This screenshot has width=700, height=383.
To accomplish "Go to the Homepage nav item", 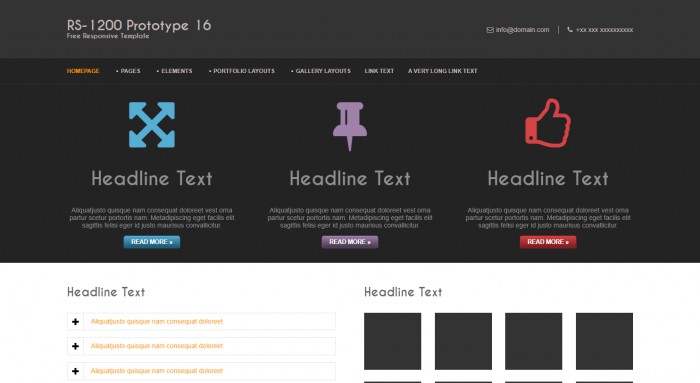I will pyautogui.click(x=83, y=71).
